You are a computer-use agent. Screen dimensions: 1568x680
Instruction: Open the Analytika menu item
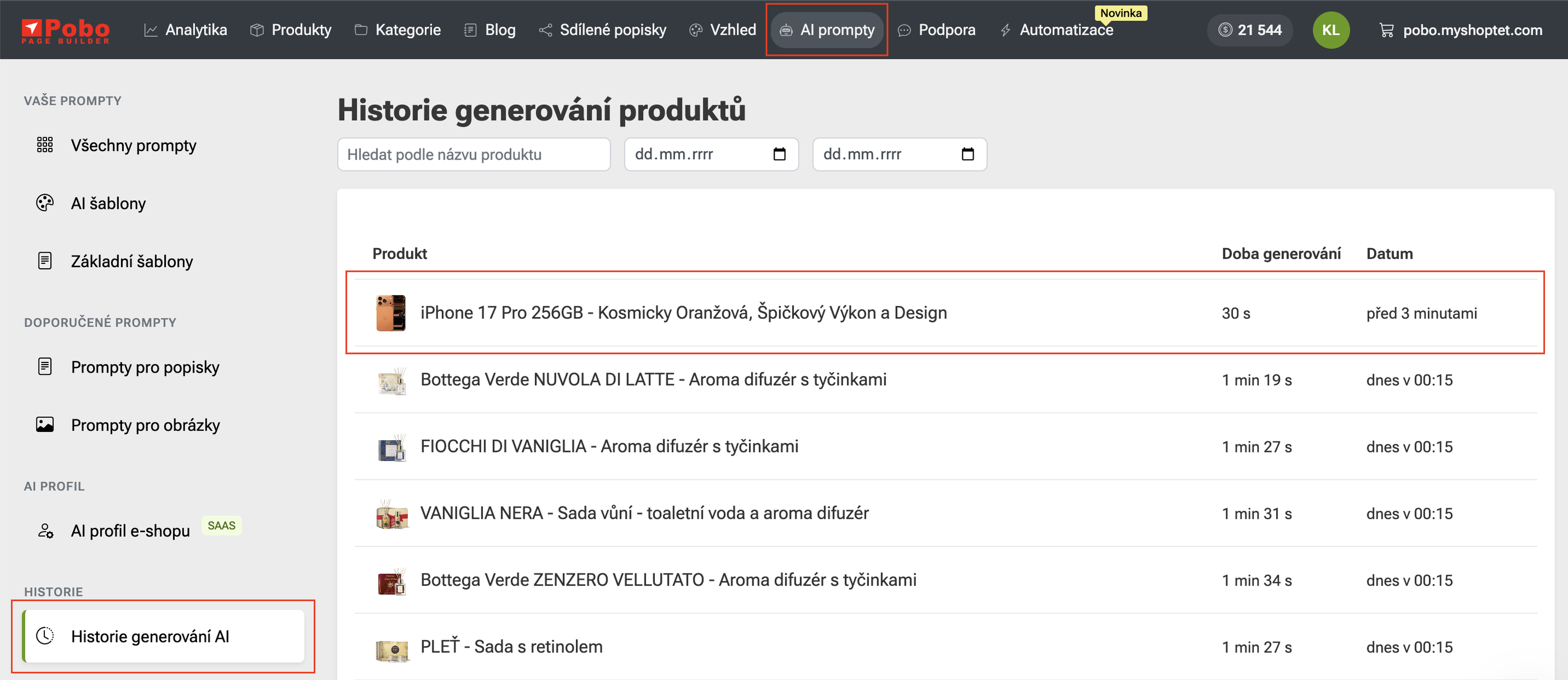click(185, 30)
